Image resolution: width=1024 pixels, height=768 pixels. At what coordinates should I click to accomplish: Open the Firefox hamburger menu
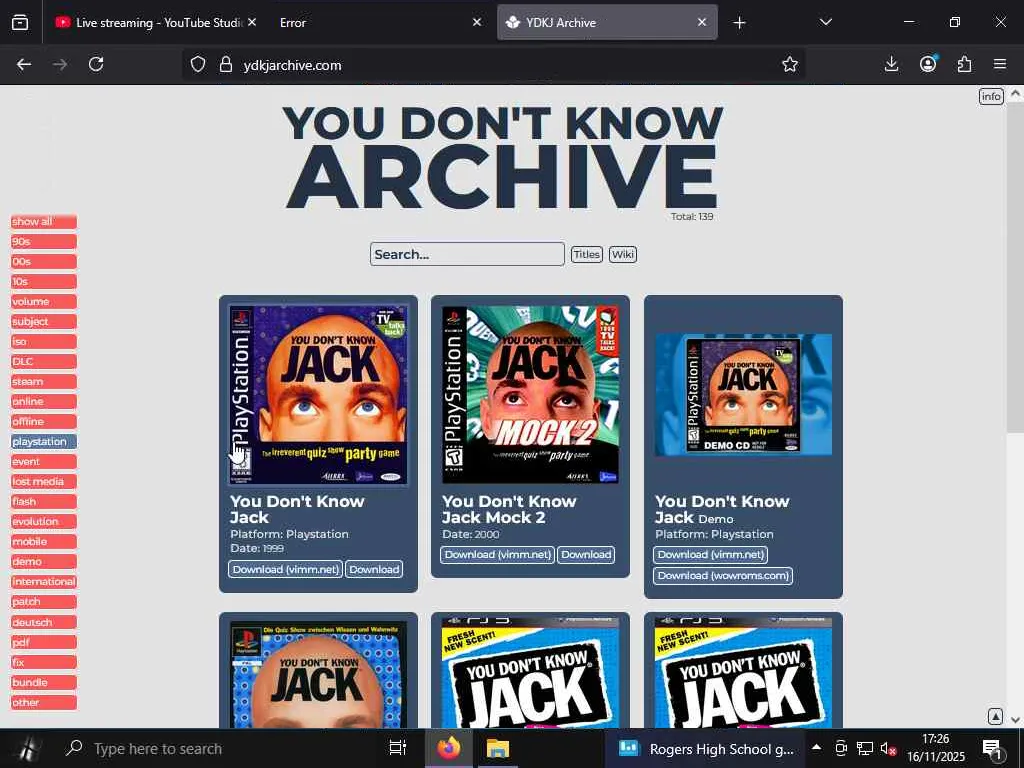tap(1000, 64)
